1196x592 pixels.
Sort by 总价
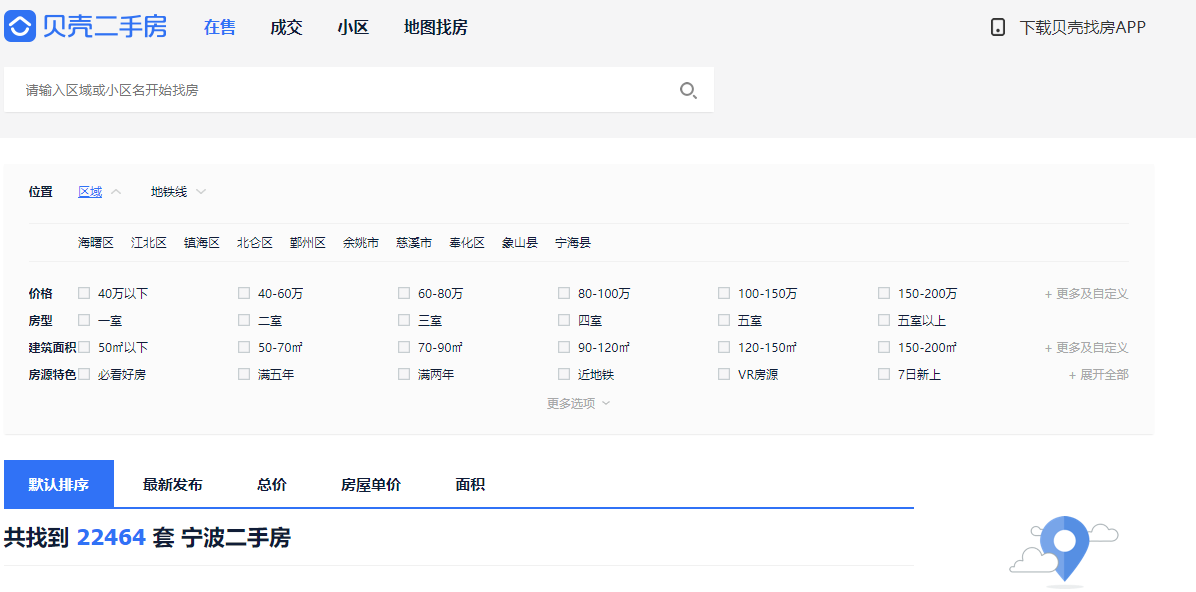[x=272, y=484]
